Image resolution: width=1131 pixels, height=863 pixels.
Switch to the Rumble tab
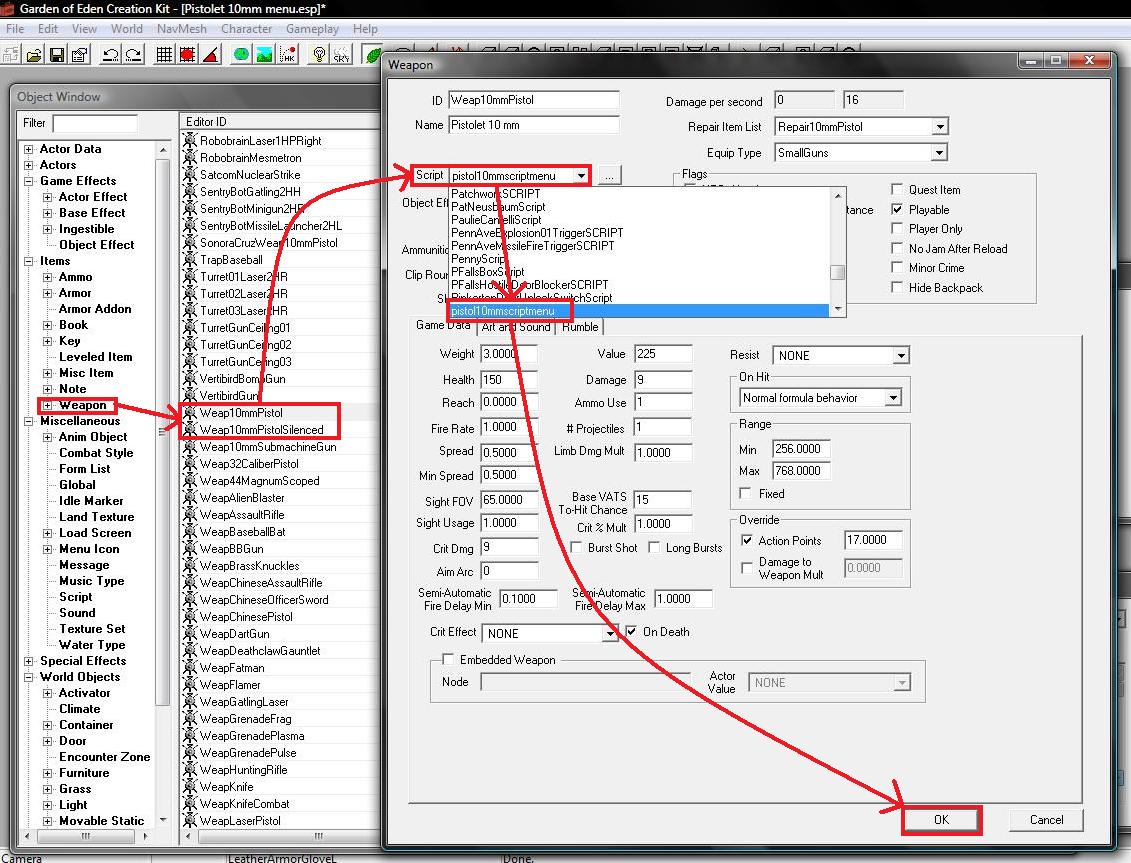(580, 327)
